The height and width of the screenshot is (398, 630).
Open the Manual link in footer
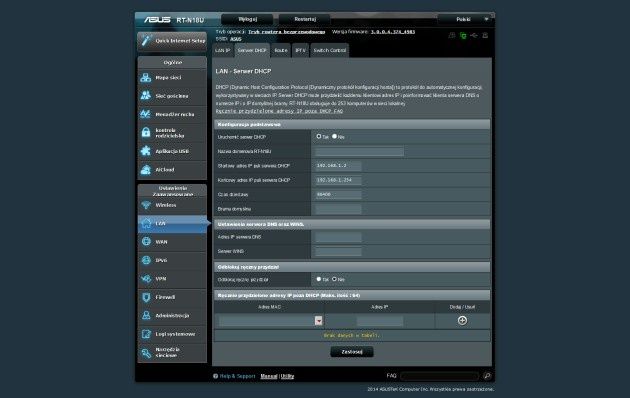269,376
